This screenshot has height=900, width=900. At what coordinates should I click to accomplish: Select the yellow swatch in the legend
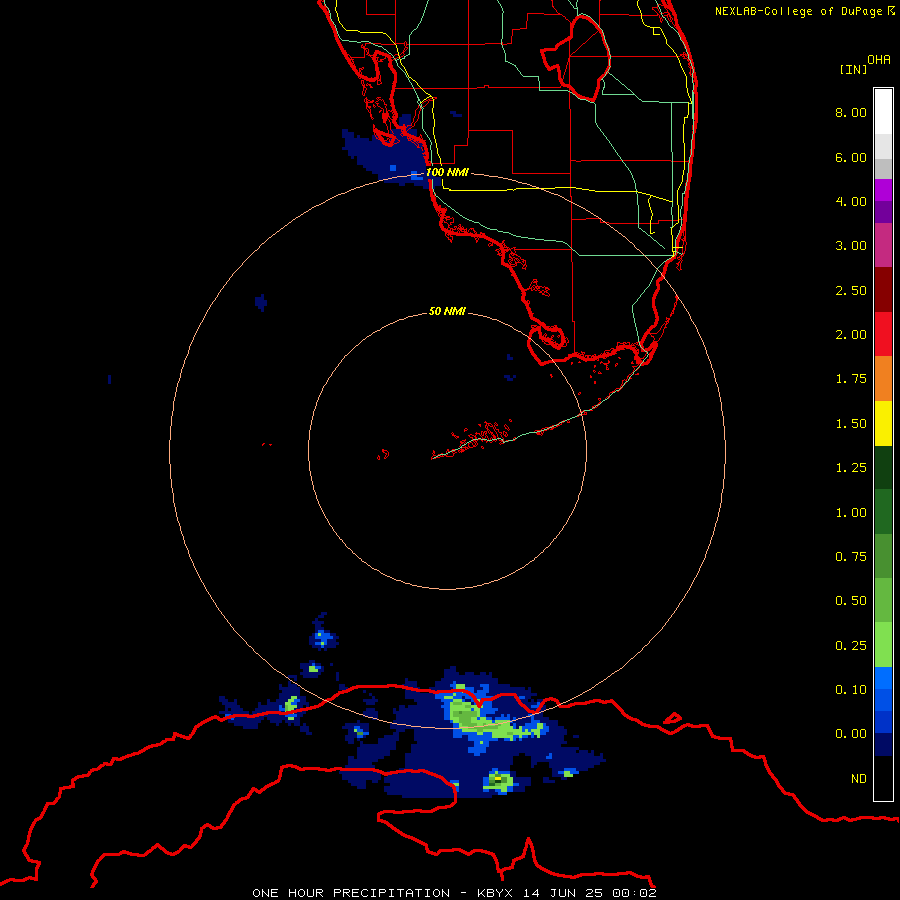[883, 424]
